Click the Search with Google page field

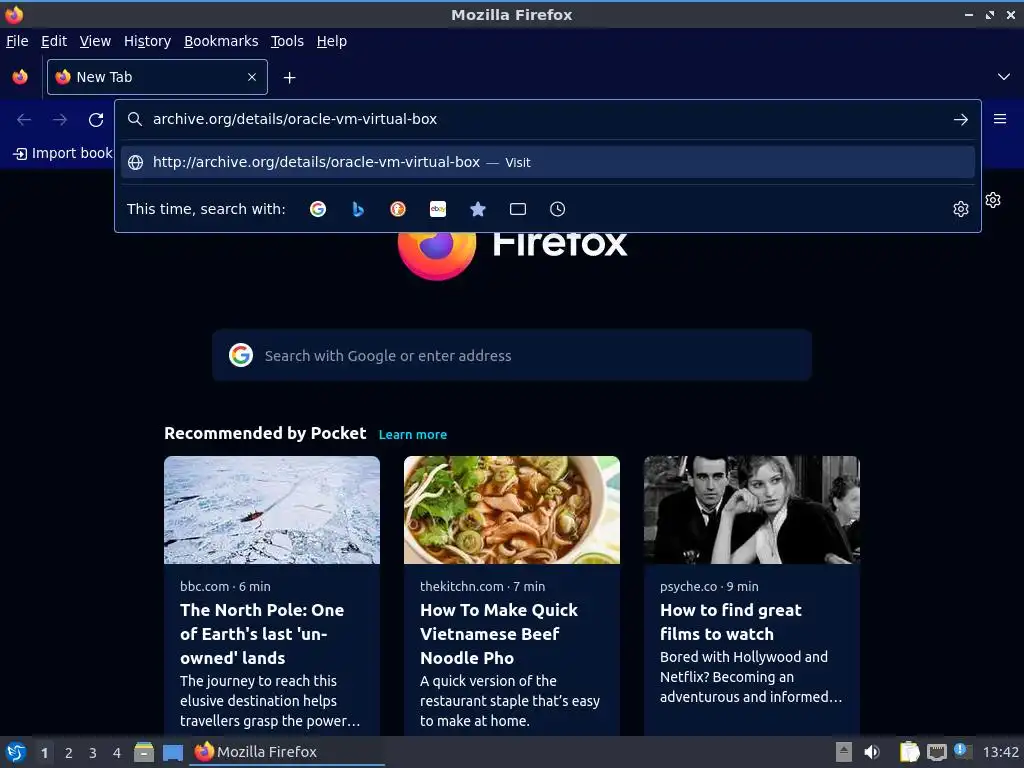click(512, 356)
